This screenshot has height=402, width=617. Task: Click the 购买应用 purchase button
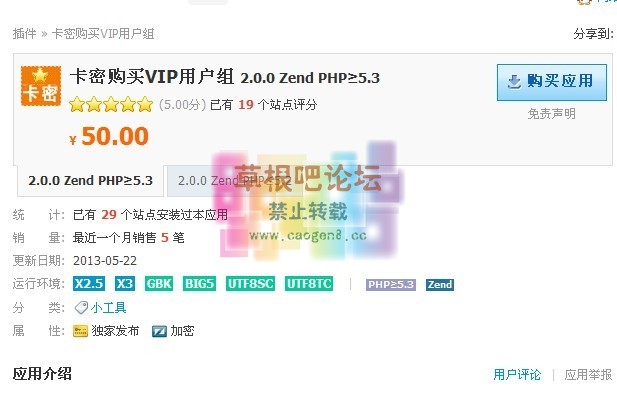552,83
